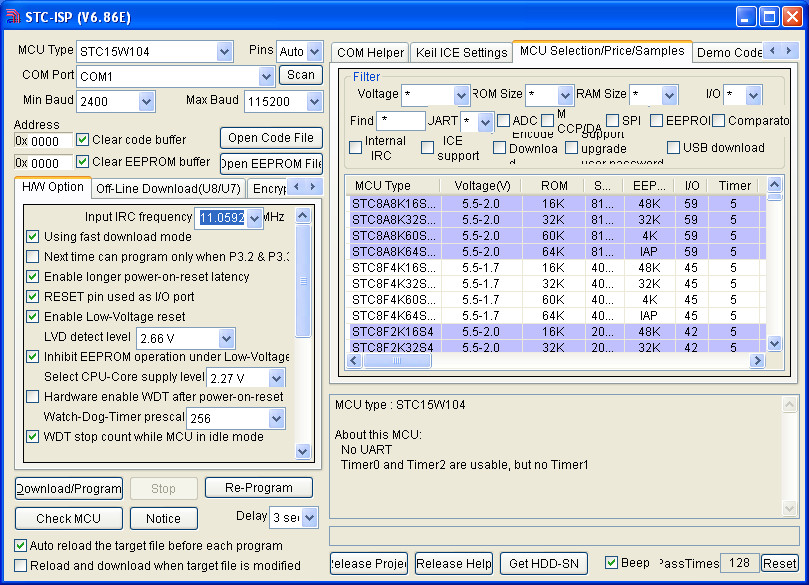Enable Hardware enable WDT after power-on-reset
Viewport: 809px width, 585px height.
coord(33,396)
